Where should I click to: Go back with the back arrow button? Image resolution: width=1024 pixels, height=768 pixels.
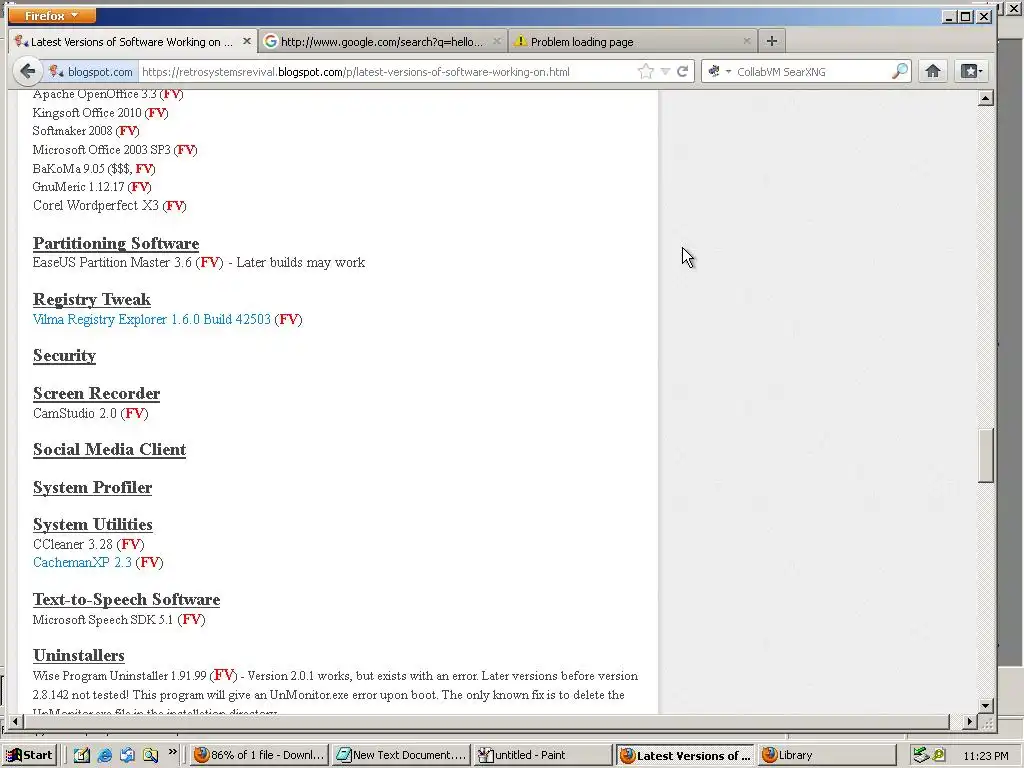27,71
